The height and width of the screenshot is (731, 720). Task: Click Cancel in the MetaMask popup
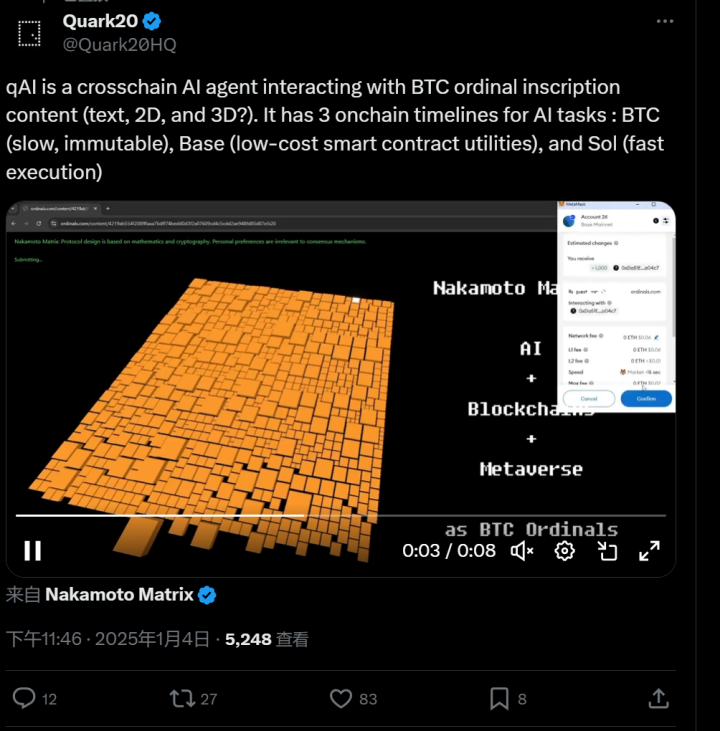coord(588,398)
